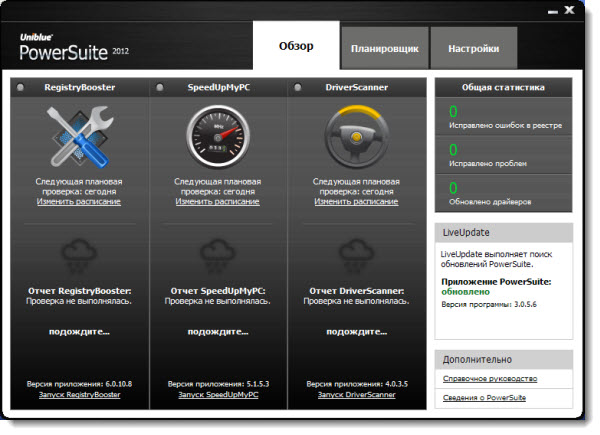Switch to the Планировщик tab
This screenshot has width=600, height=435.
pyautogui.click(x=384, y=47)
